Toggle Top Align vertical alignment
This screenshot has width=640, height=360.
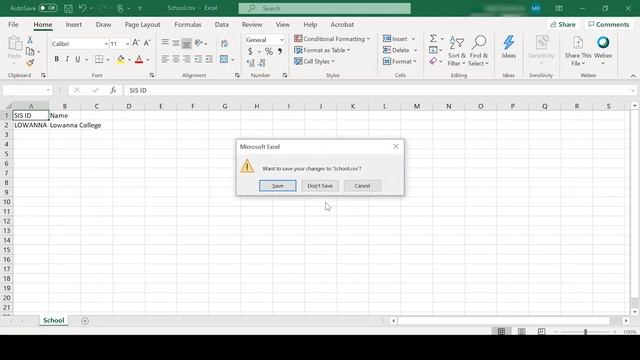coord(165,43)
